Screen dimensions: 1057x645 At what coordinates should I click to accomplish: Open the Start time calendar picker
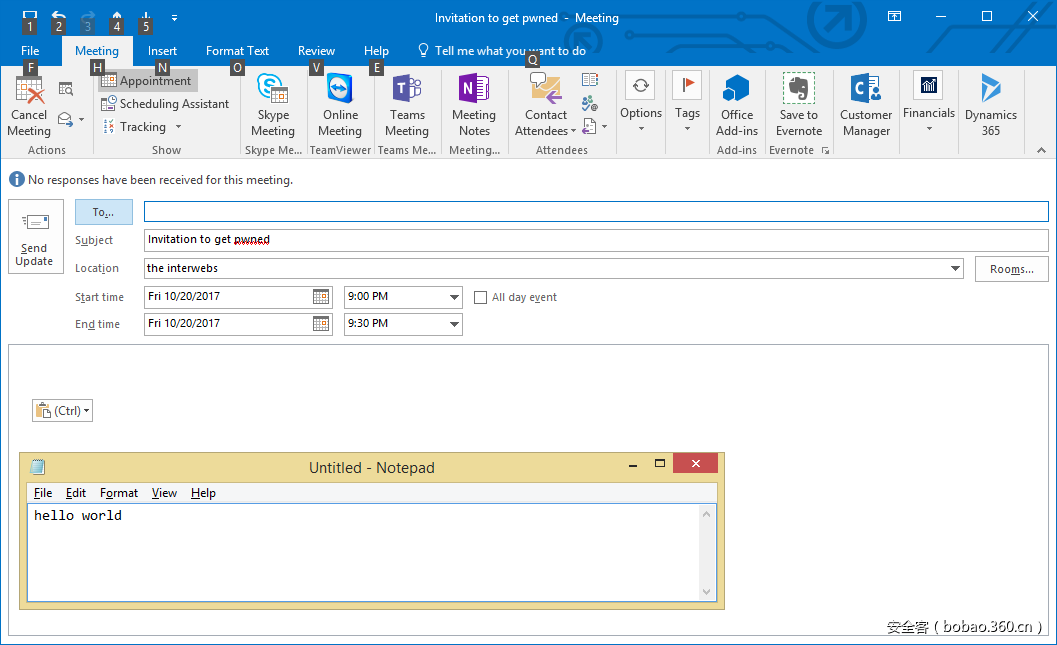tap(321, 297)
